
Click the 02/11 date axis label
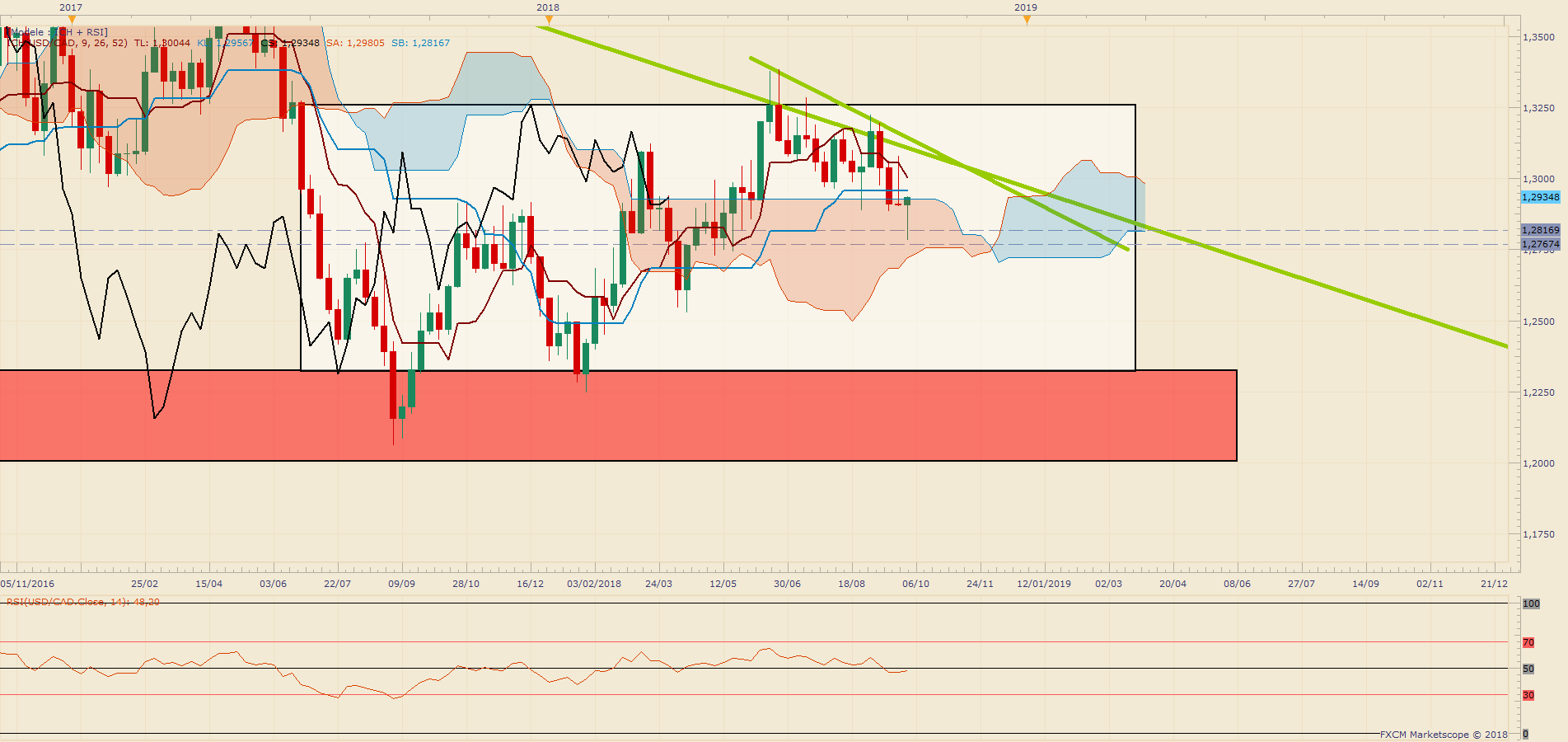pyautogui.click(x=1430, y=584)
